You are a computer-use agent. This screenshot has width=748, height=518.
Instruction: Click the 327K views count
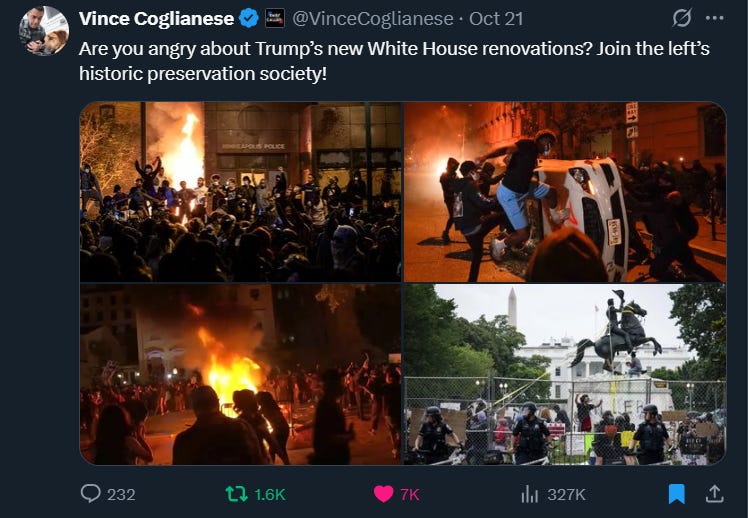(x=566, y=495)
